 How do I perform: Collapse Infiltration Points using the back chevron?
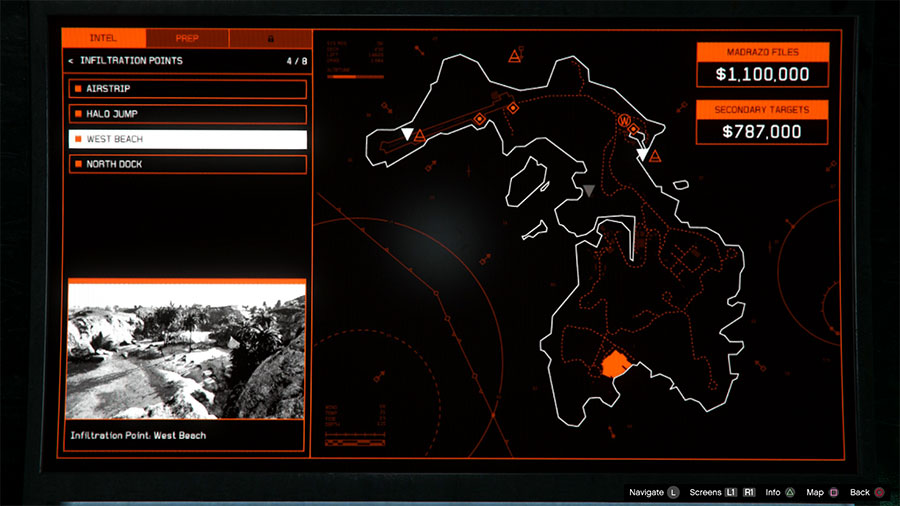click(x=70, y=62)
